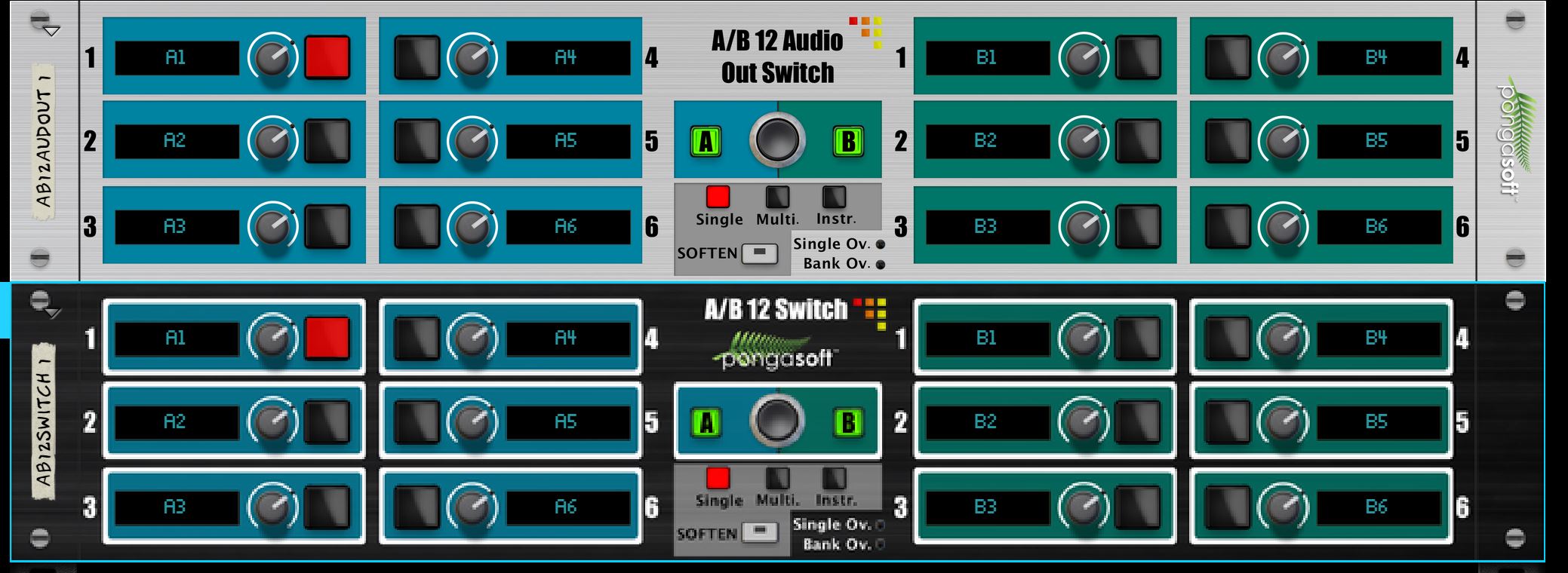Viewport: 1568px width, 573px height.
Task: Collapse the AB12SWITCH 1 device with fold arrow
Action: click(52, 313)
